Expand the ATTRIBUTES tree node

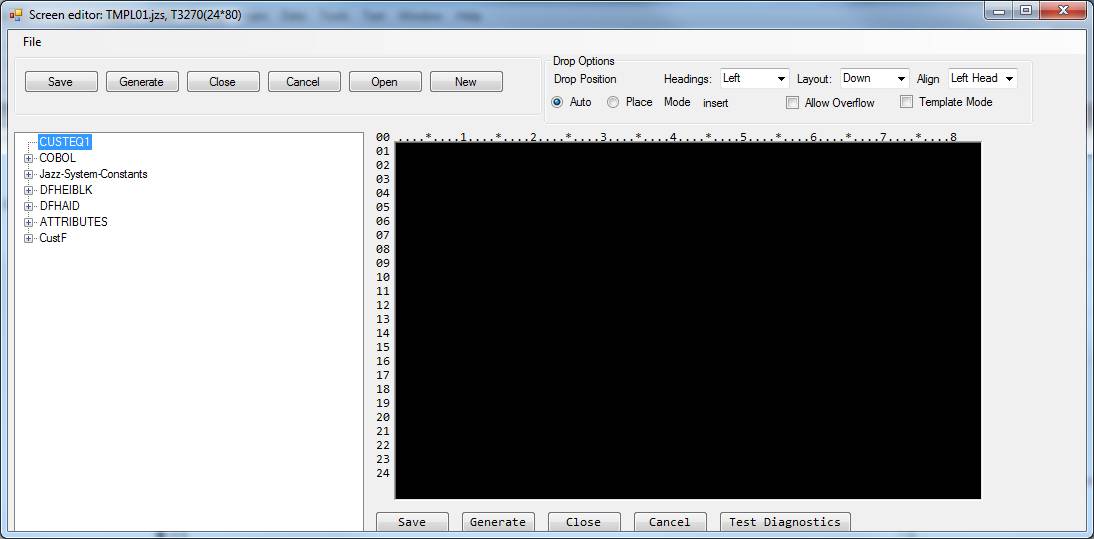coord(29,222)
